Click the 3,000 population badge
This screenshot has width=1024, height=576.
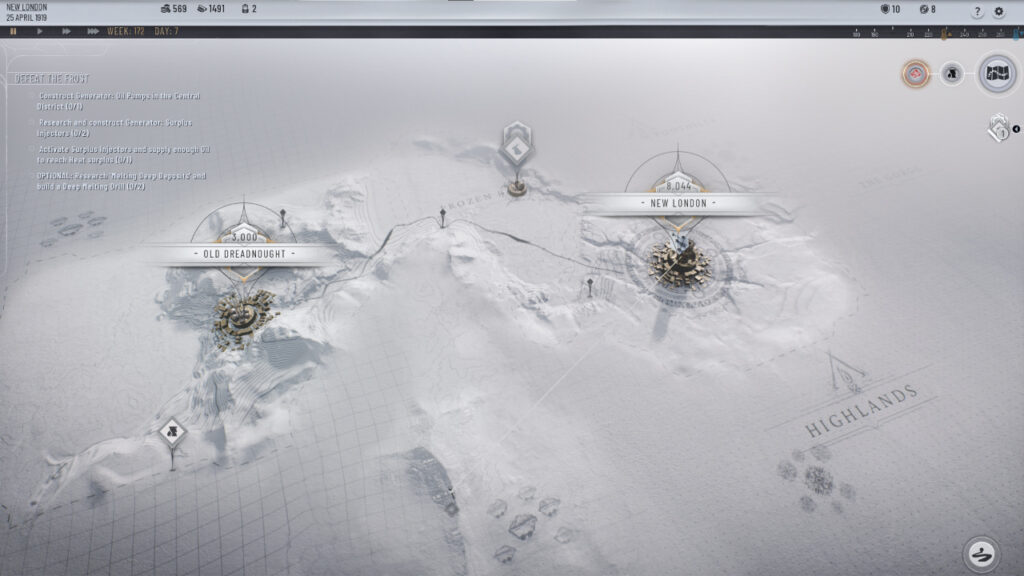(244, 236)
